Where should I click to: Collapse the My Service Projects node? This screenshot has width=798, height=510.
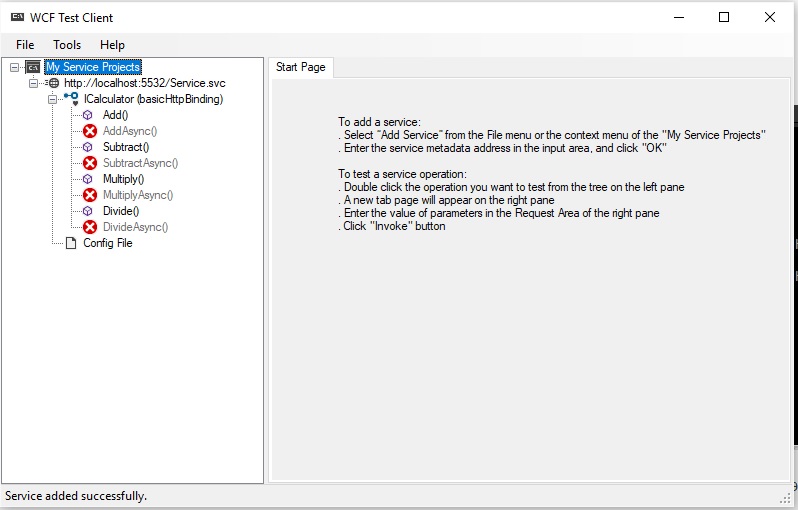14,67
